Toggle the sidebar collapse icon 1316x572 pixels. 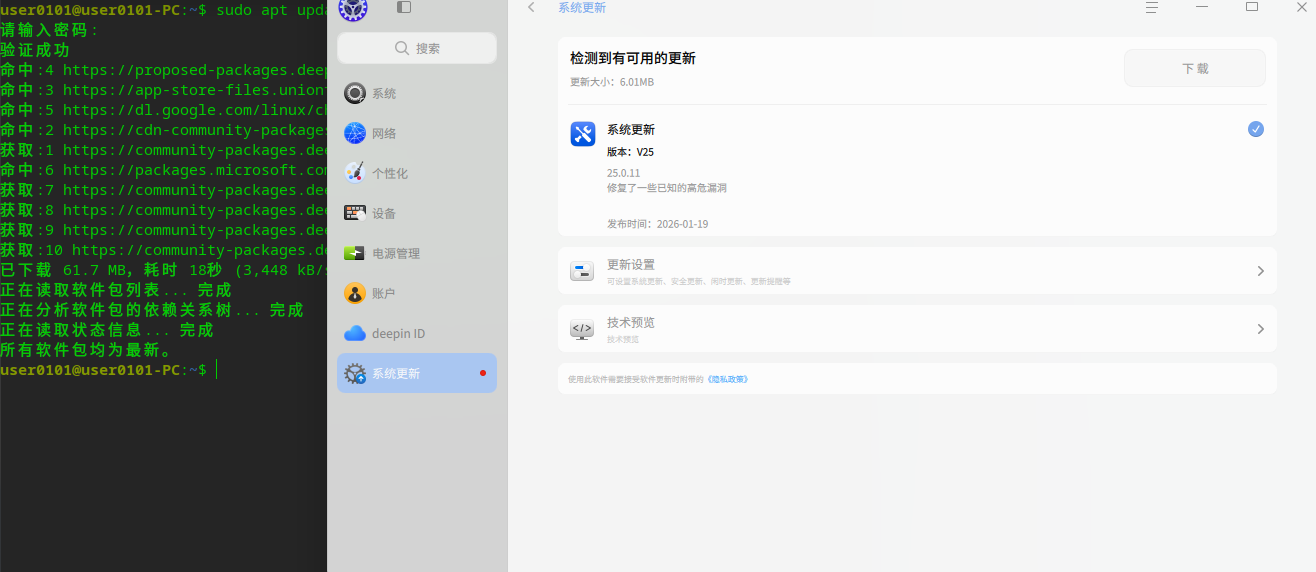point(404,7)
